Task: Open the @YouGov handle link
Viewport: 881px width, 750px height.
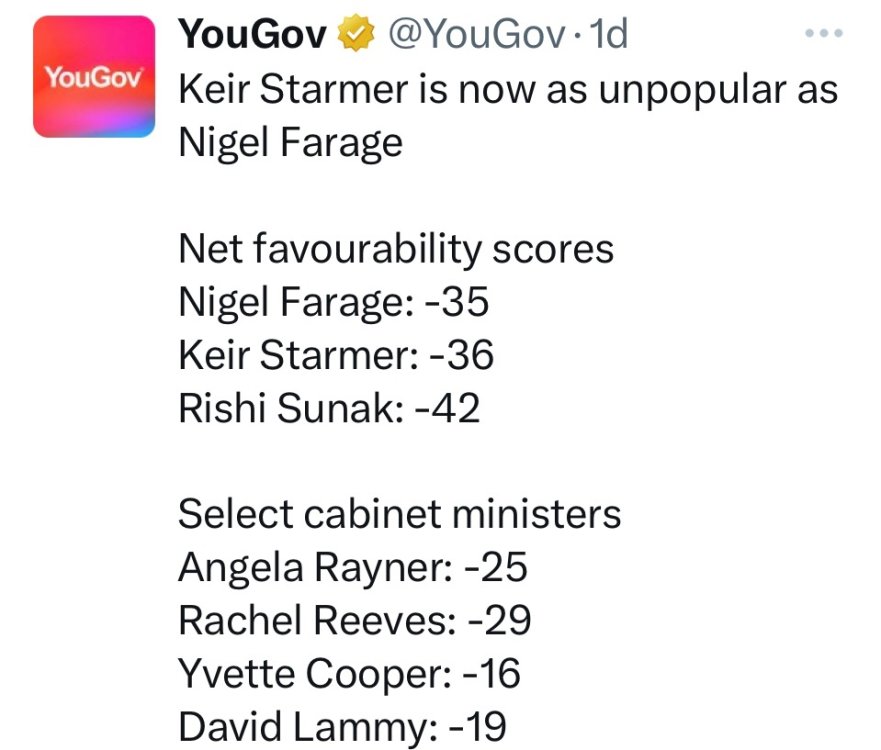Action: tap(477, 35)
